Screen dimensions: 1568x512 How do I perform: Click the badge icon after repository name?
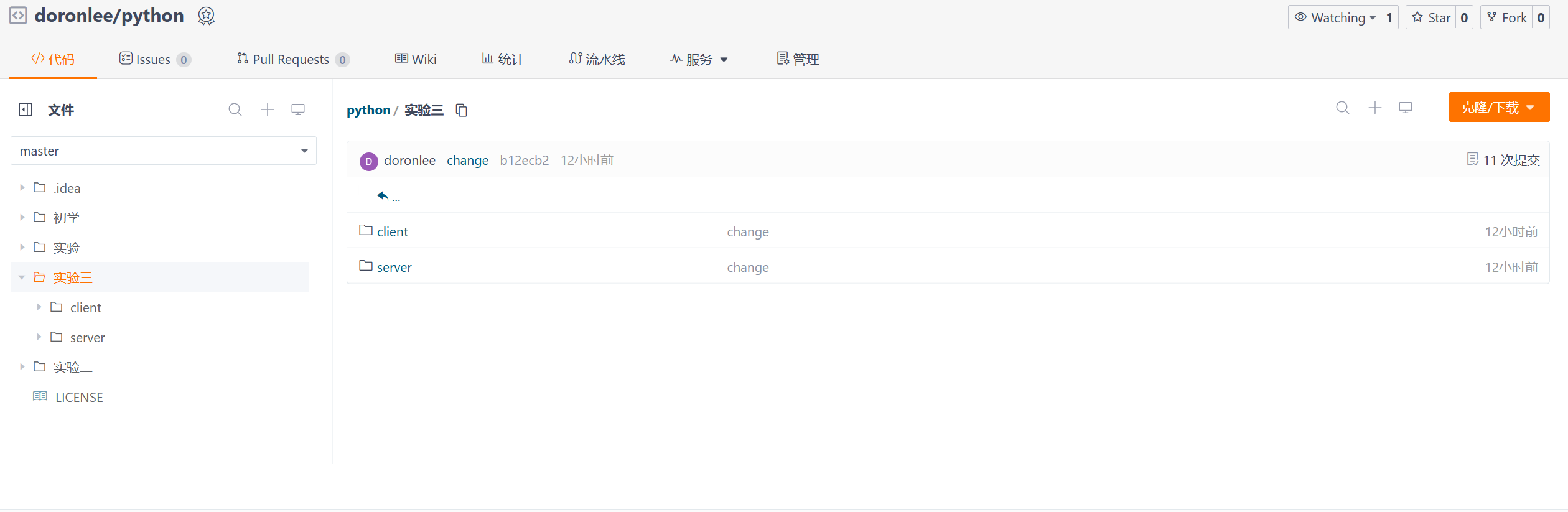pos(206,16)
